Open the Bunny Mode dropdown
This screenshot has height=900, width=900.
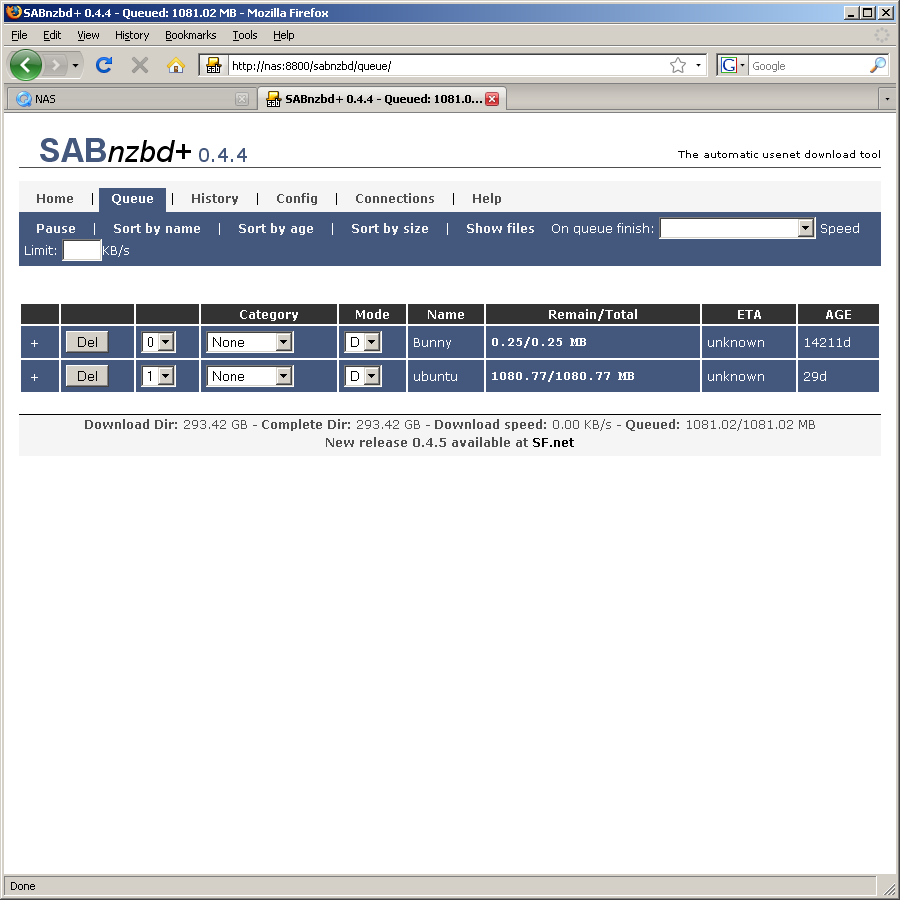pos(363,342)
